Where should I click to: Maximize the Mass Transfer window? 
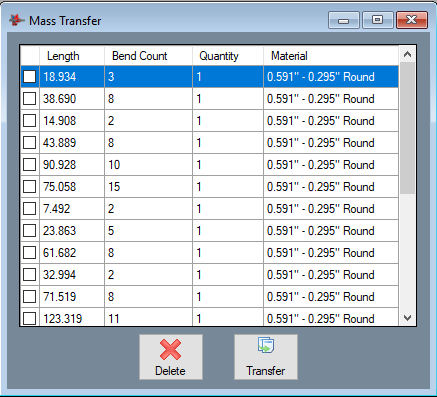click(377, 20)
